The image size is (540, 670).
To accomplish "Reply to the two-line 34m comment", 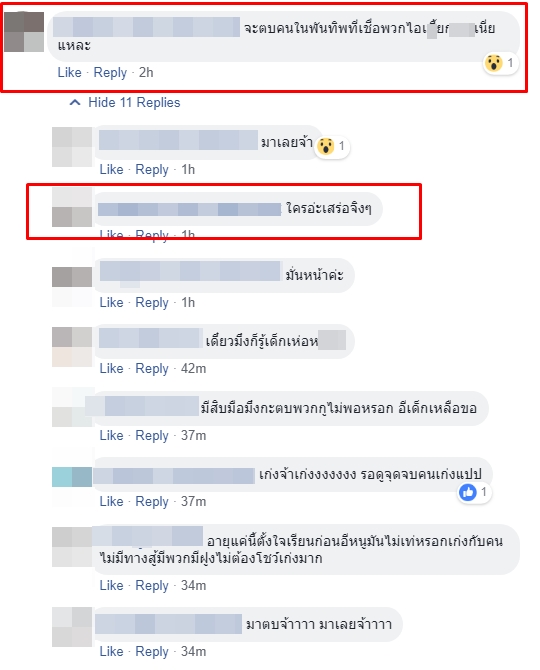I will 152,585.
